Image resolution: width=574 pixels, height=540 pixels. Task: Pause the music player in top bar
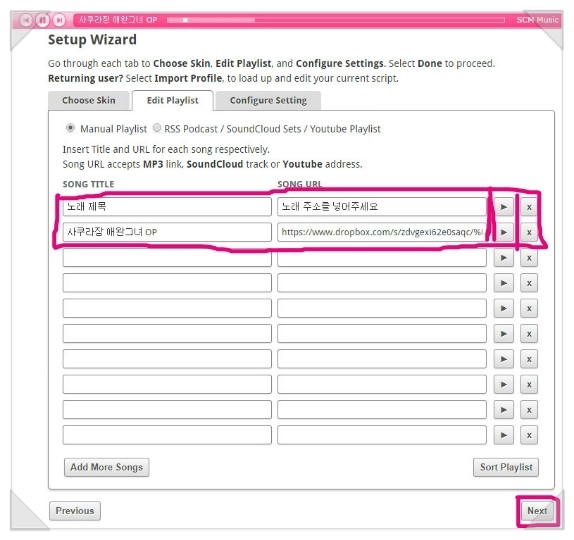(42, 20)
